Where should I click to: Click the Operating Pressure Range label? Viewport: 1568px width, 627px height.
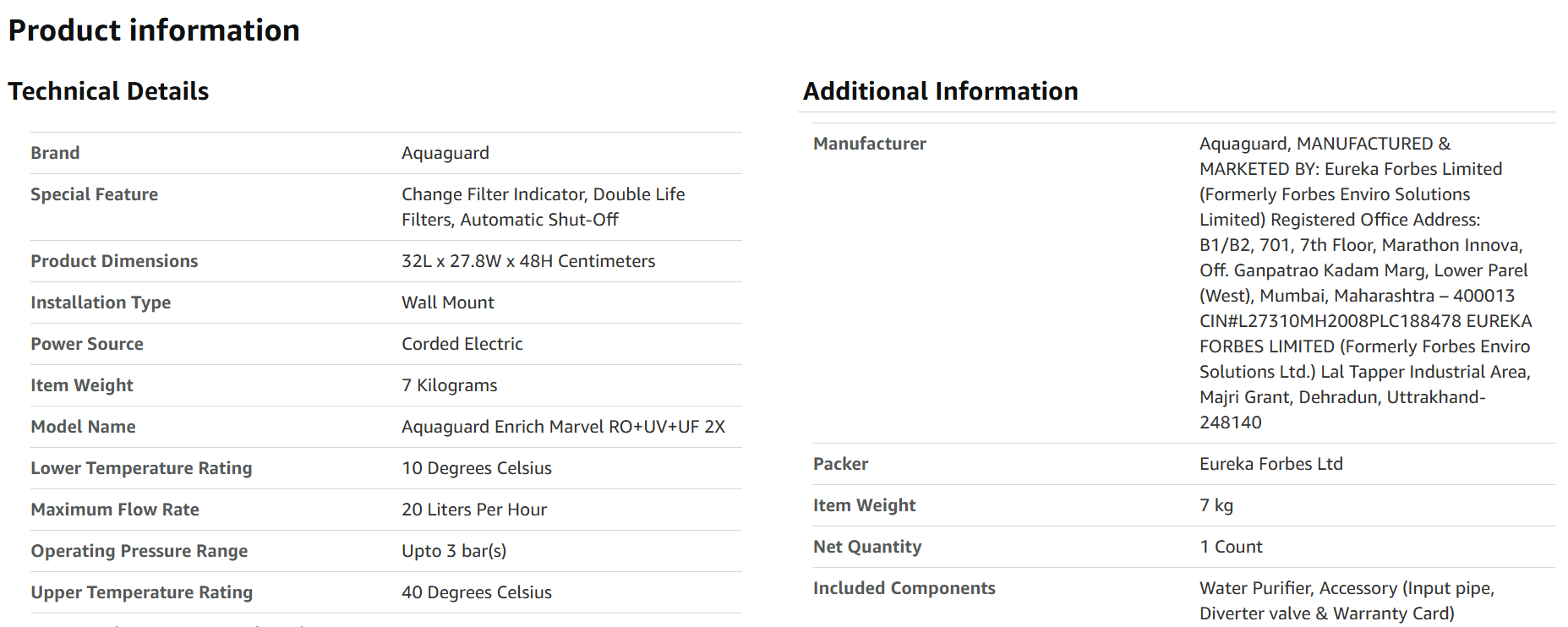[x=139, y=551]
